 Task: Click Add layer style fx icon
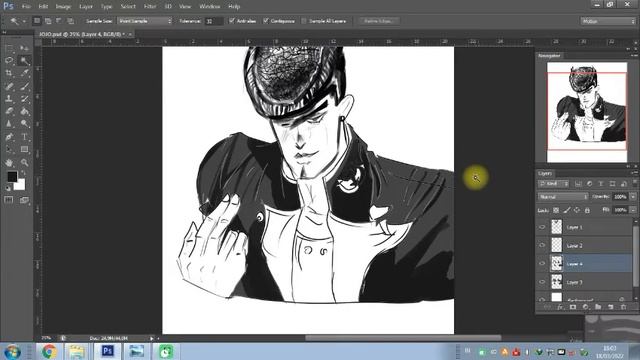560,307
